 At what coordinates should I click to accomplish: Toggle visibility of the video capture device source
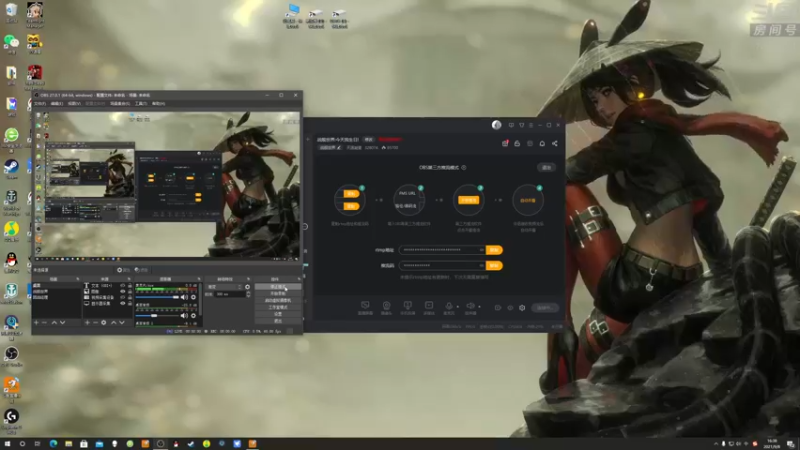pyautogui.click(x=122, y=297)
